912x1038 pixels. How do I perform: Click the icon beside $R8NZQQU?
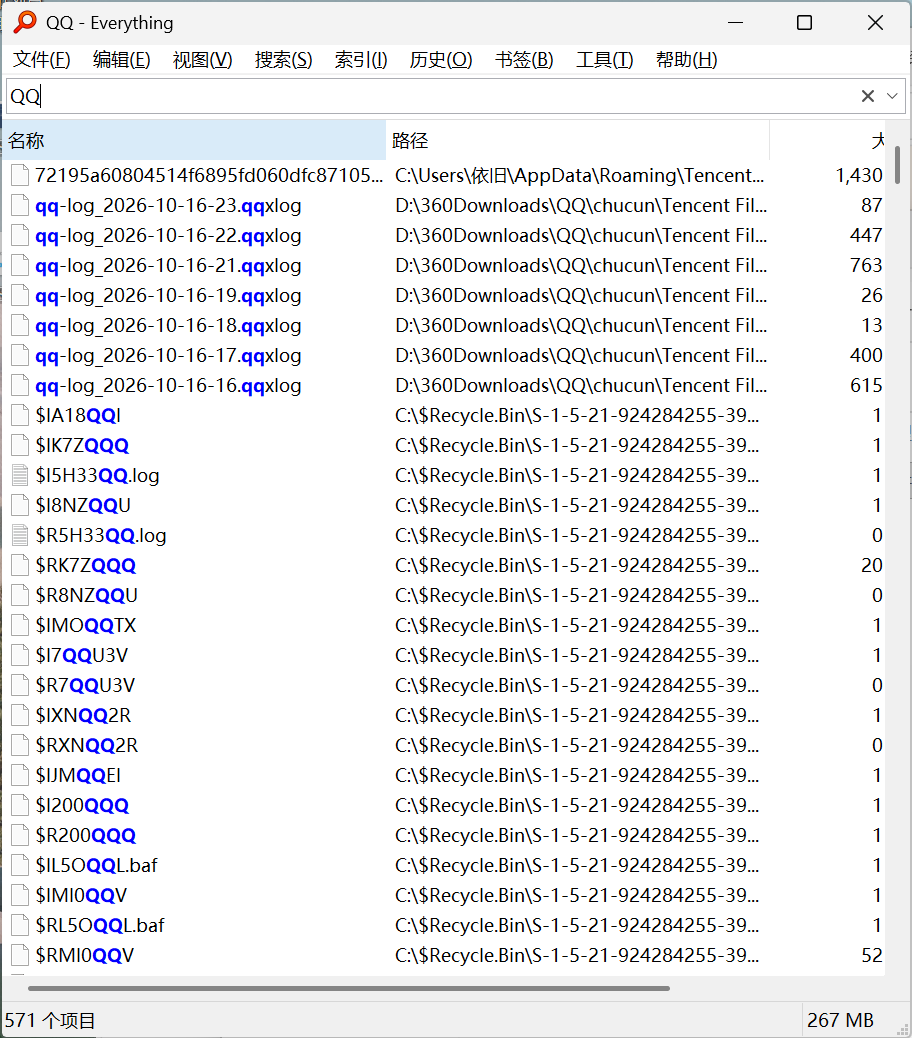pyautogui.click(x=21, y=595)
